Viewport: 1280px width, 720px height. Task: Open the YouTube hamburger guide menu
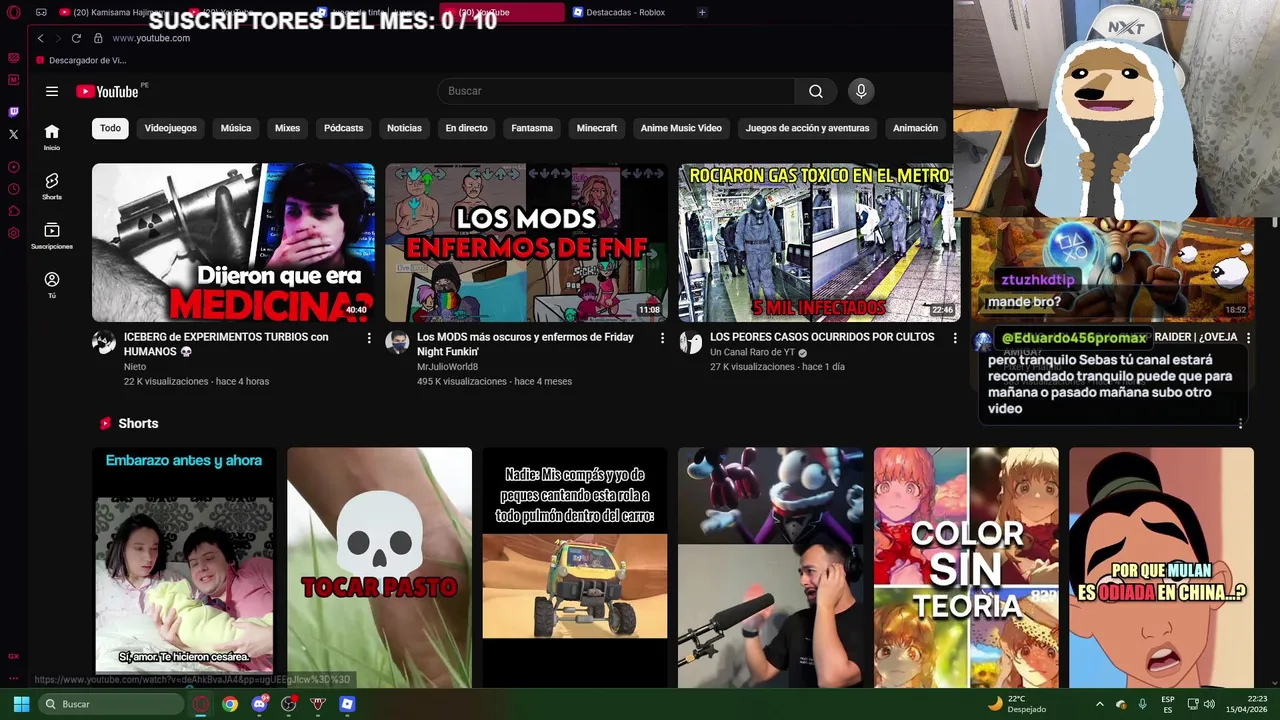(x=52, y=91)
